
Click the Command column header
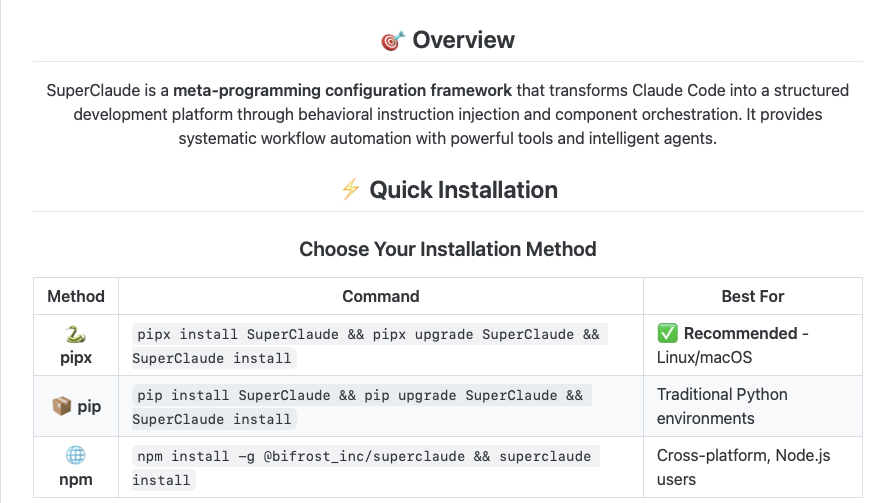381,296
